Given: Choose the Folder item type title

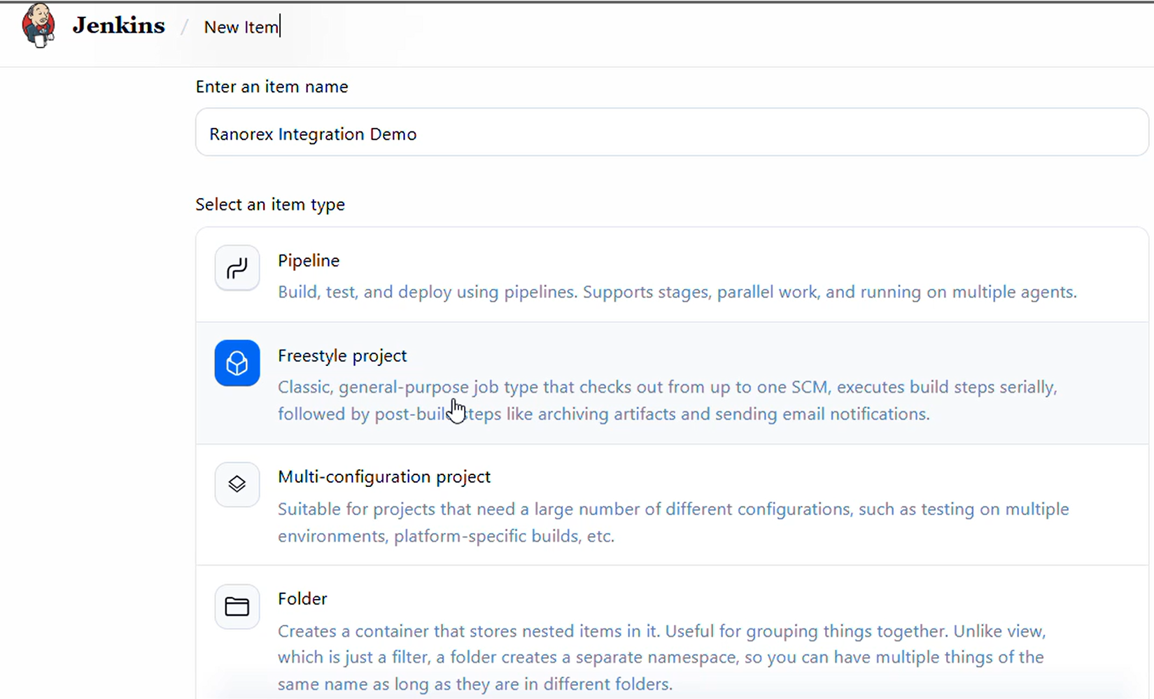Looking at the screenshot, I should click(302, 599).
